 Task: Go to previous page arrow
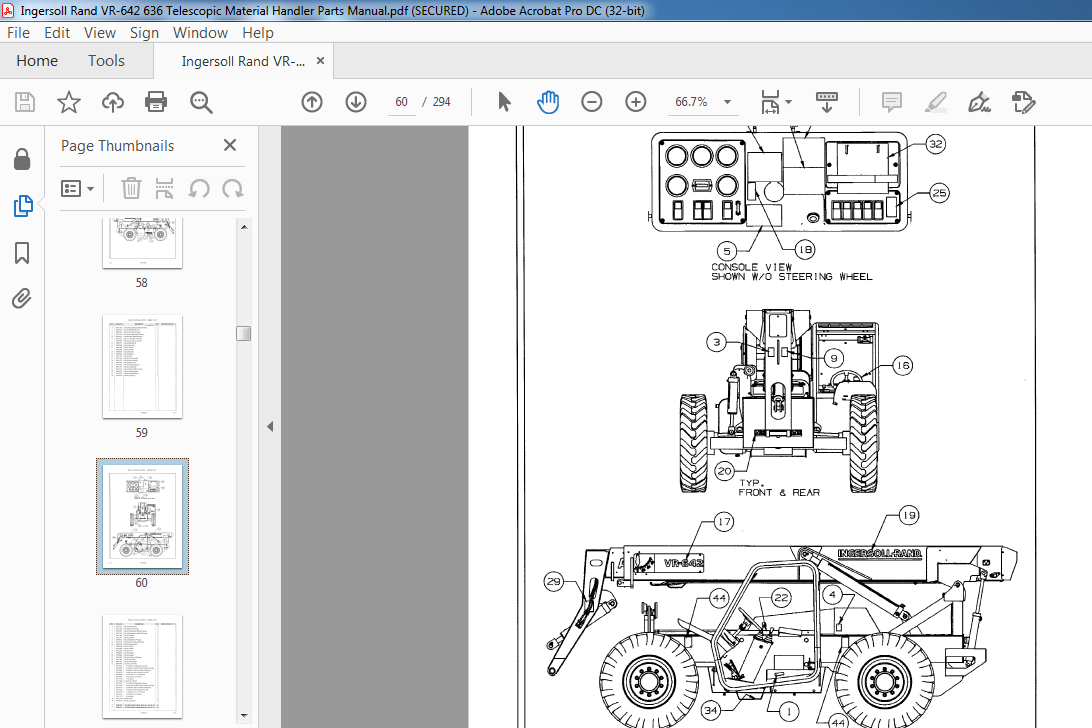312,102
